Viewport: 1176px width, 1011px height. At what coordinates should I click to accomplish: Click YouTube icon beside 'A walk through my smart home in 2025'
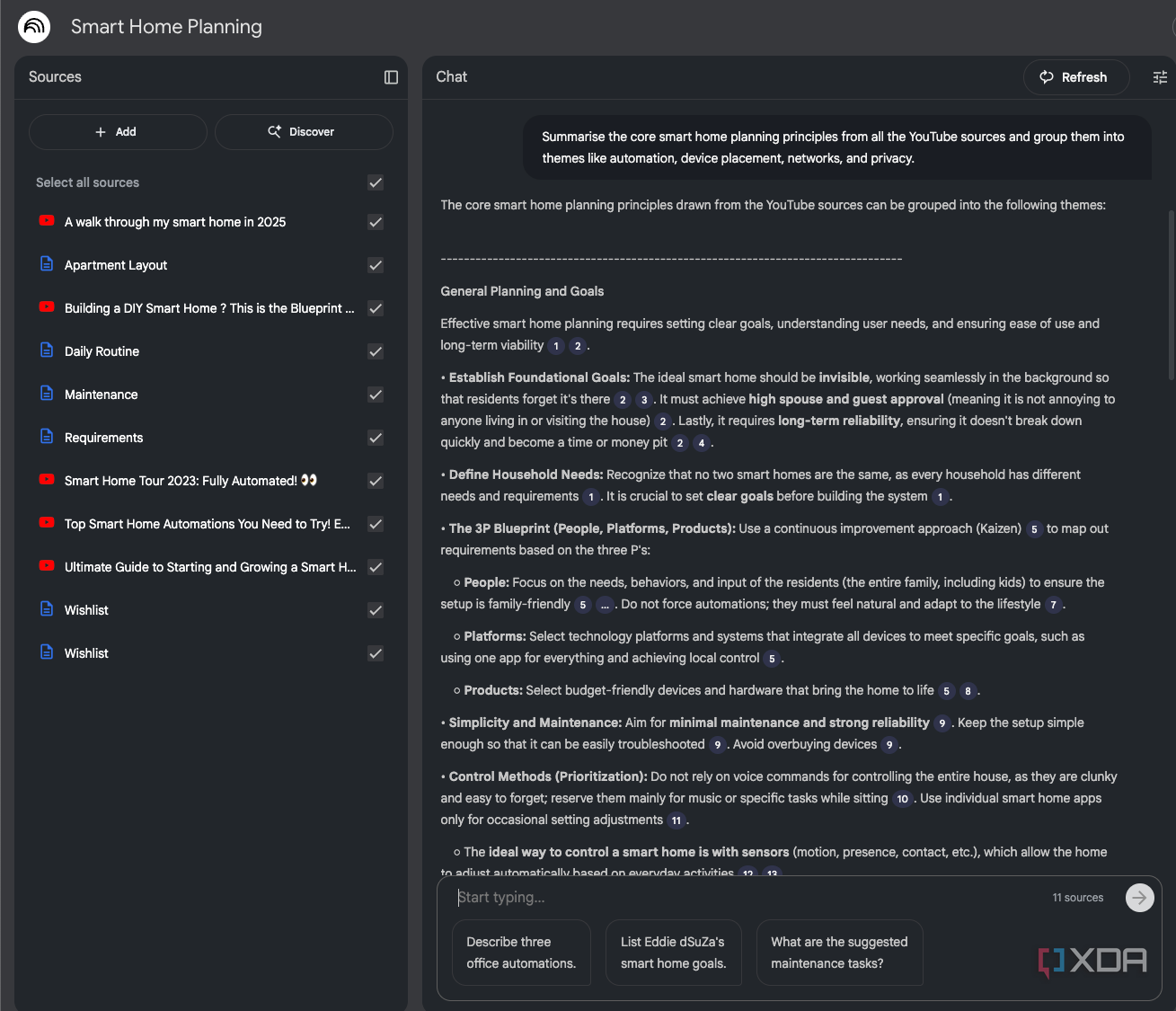pos(47,221)
